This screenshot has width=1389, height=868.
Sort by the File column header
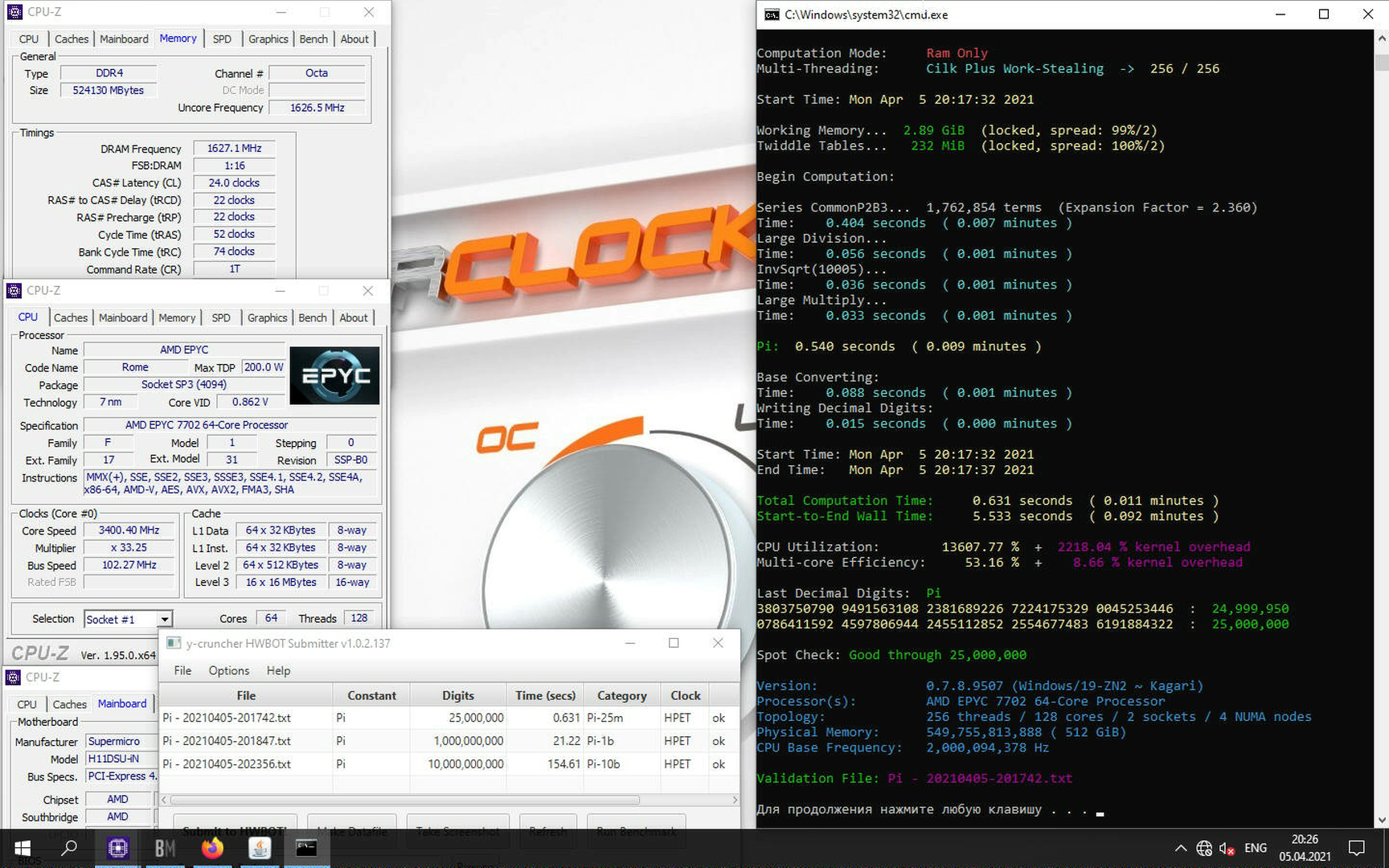(x=246, y=695)
